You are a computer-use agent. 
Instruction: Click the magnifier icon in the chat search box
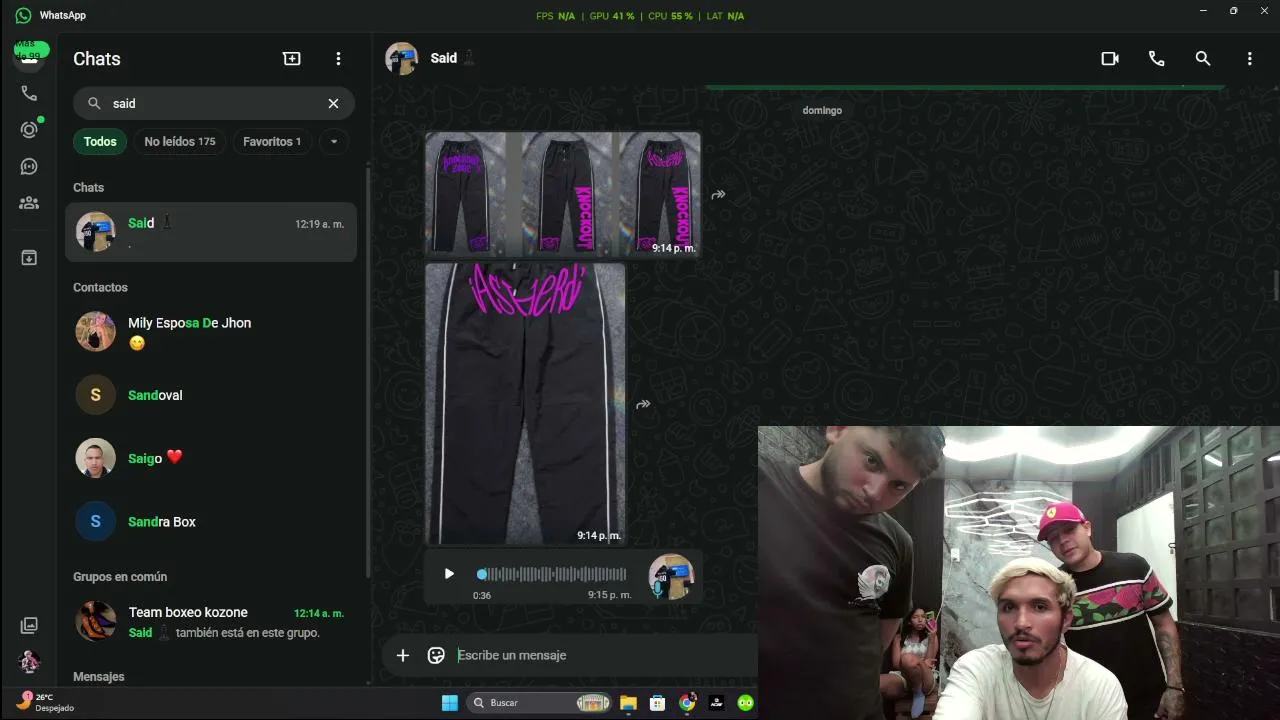[x=95, y=103]
